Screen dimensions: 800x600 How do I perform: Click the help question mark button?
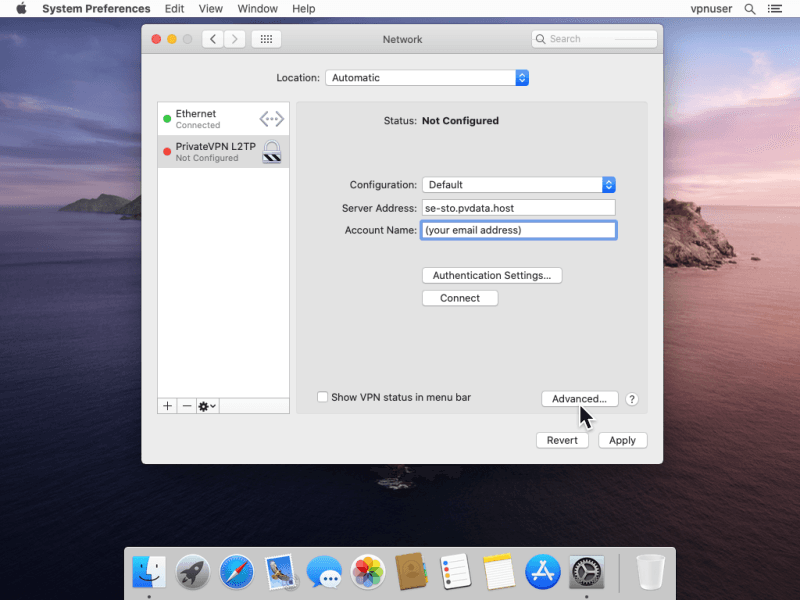[x=632, y=399]
